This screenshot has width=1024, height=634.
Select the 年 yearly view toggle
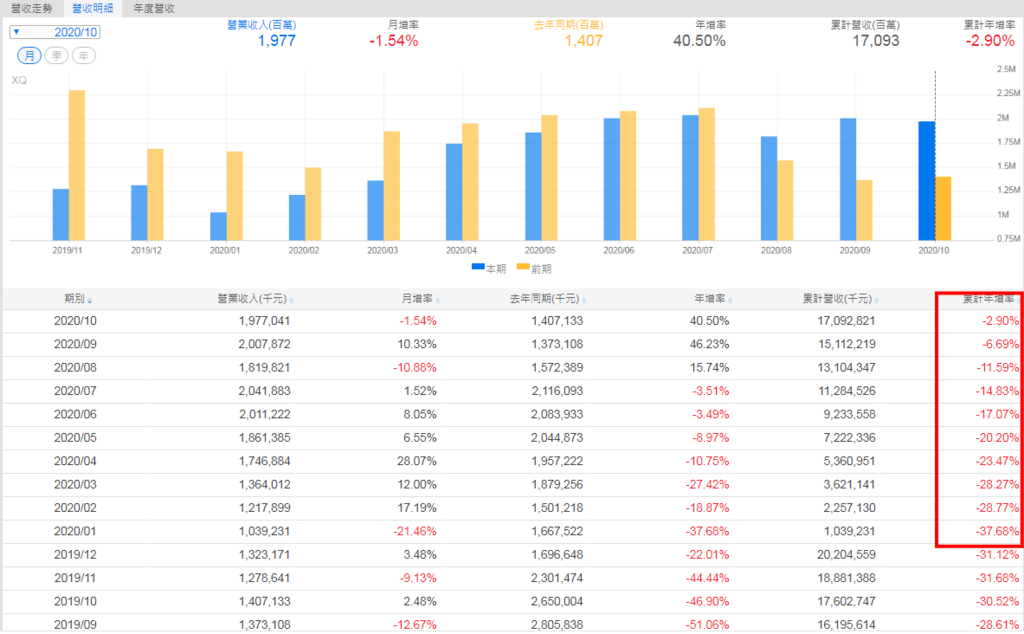84,55
